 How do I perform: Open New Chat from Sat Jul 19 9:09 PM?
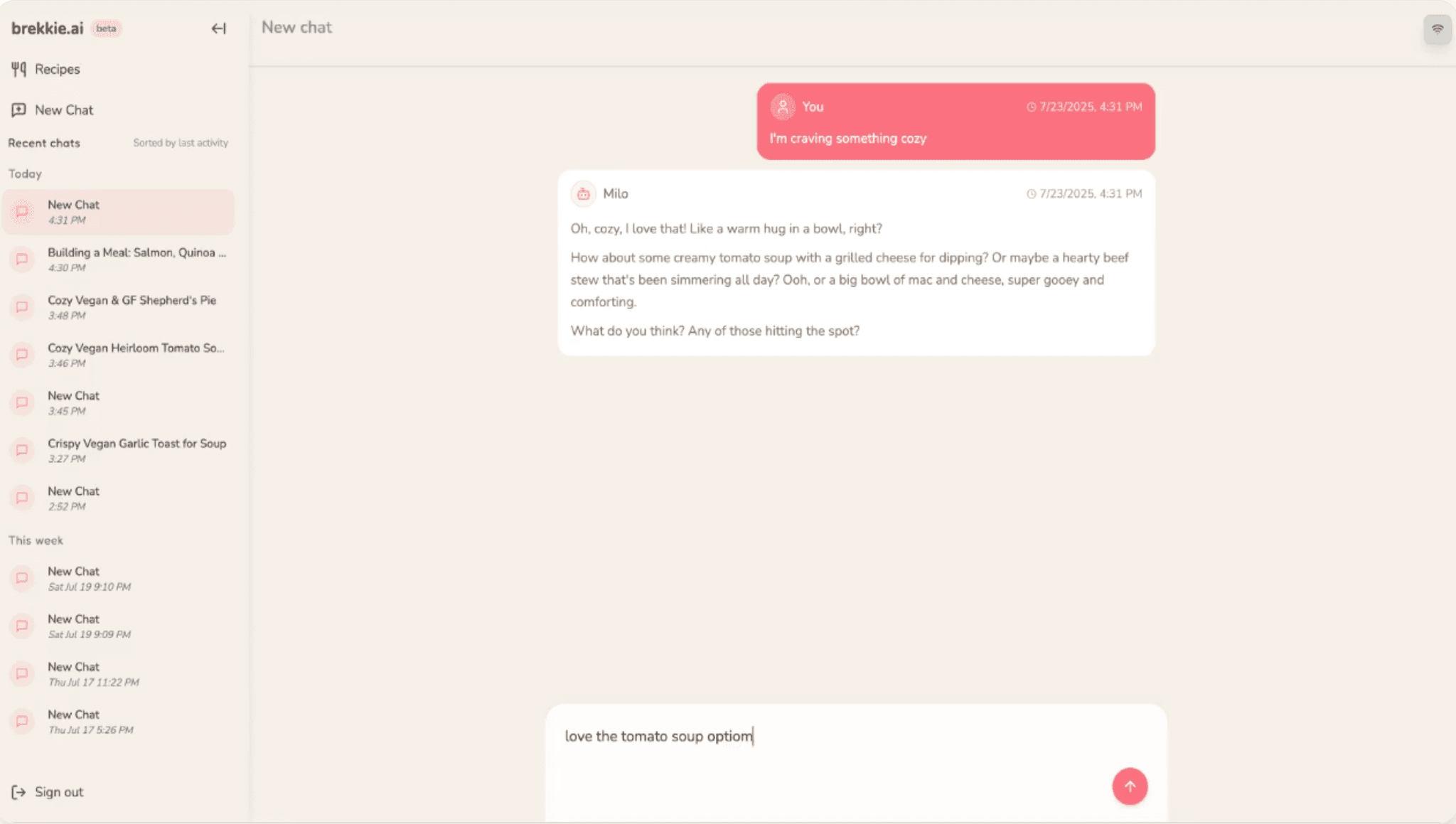click(x=119, y=626)
